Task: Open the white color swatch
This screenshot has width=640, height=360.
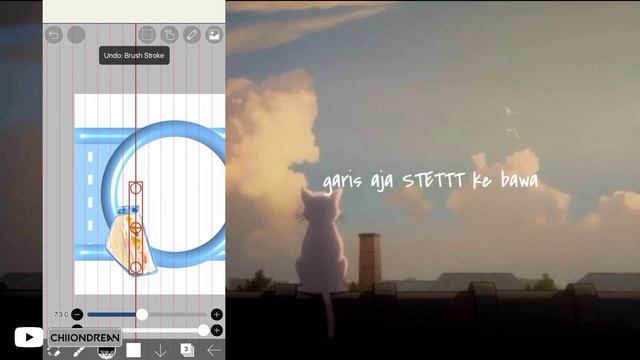Action: point(133,351)
